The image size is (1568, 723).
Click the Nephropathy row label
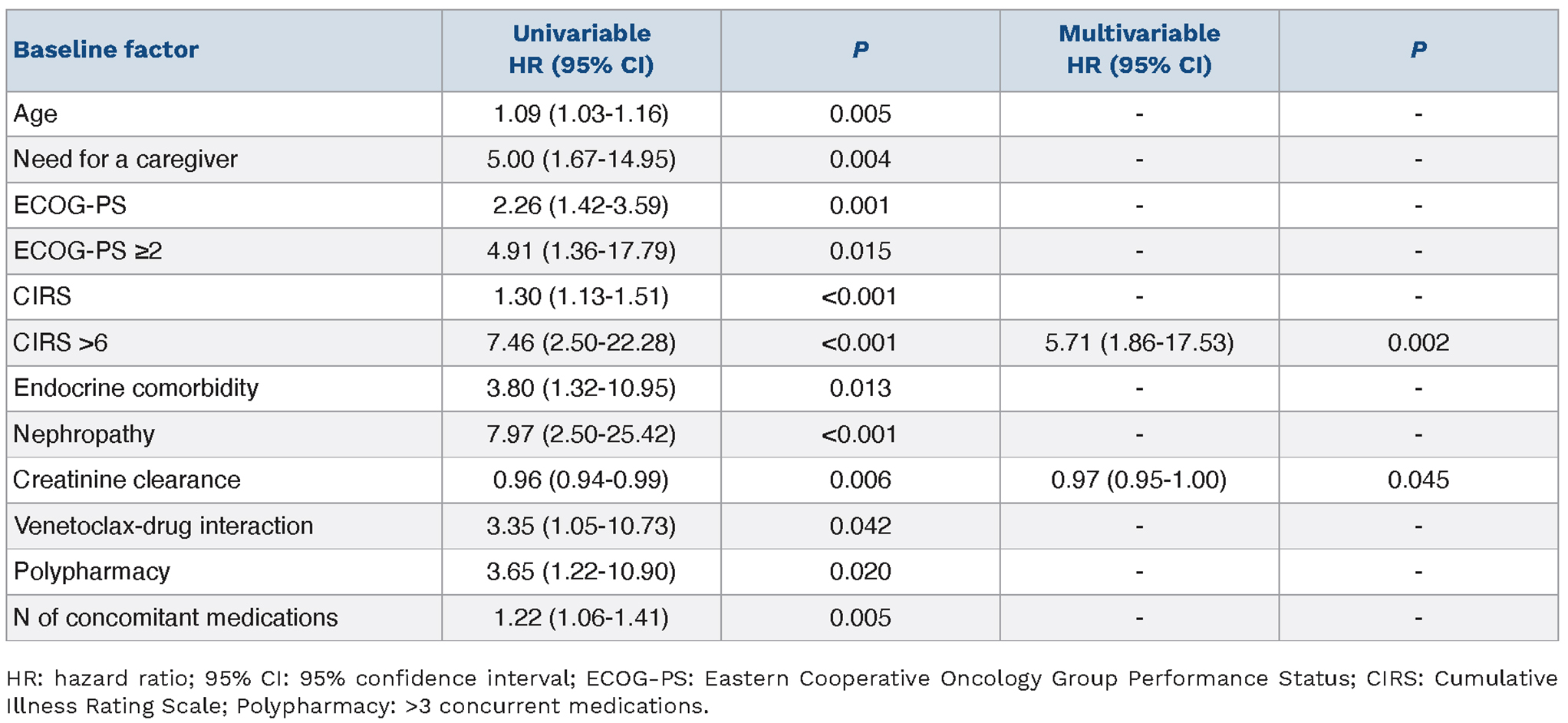[x=84, y=434]
